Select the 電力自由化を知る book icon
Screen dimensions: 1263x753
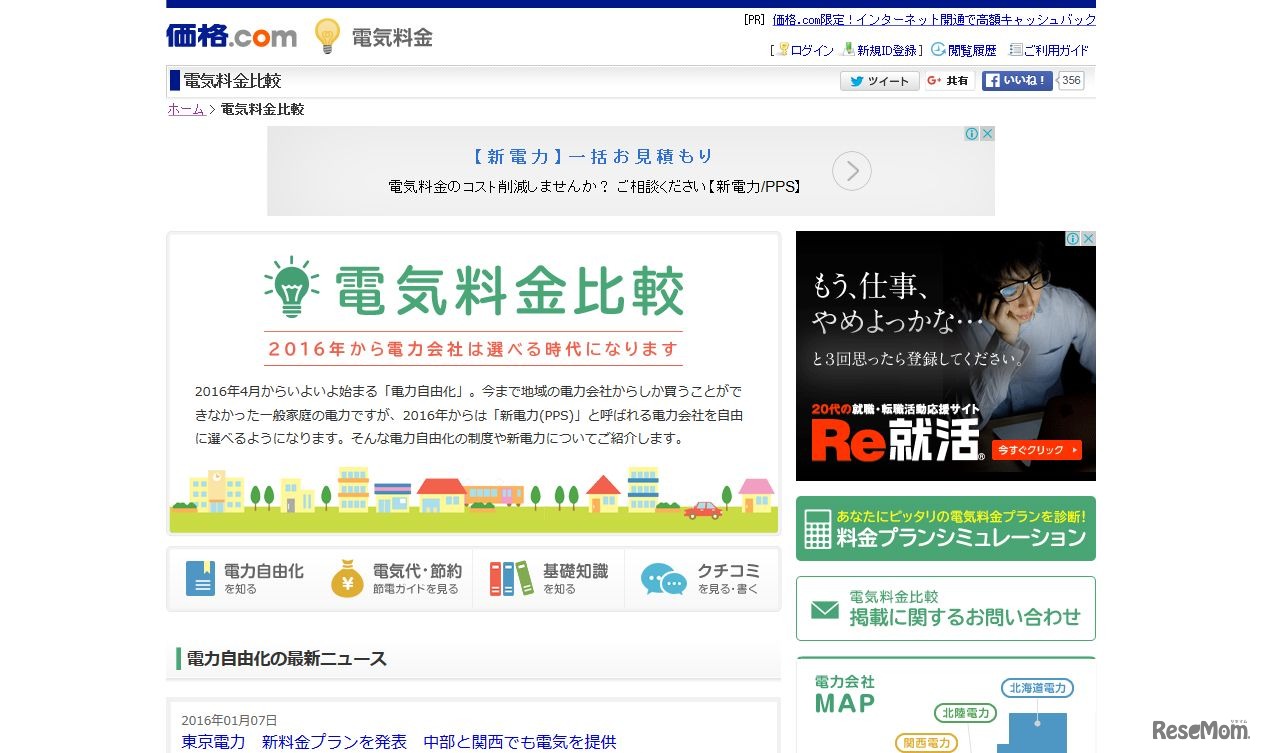(x=200, y=577)
